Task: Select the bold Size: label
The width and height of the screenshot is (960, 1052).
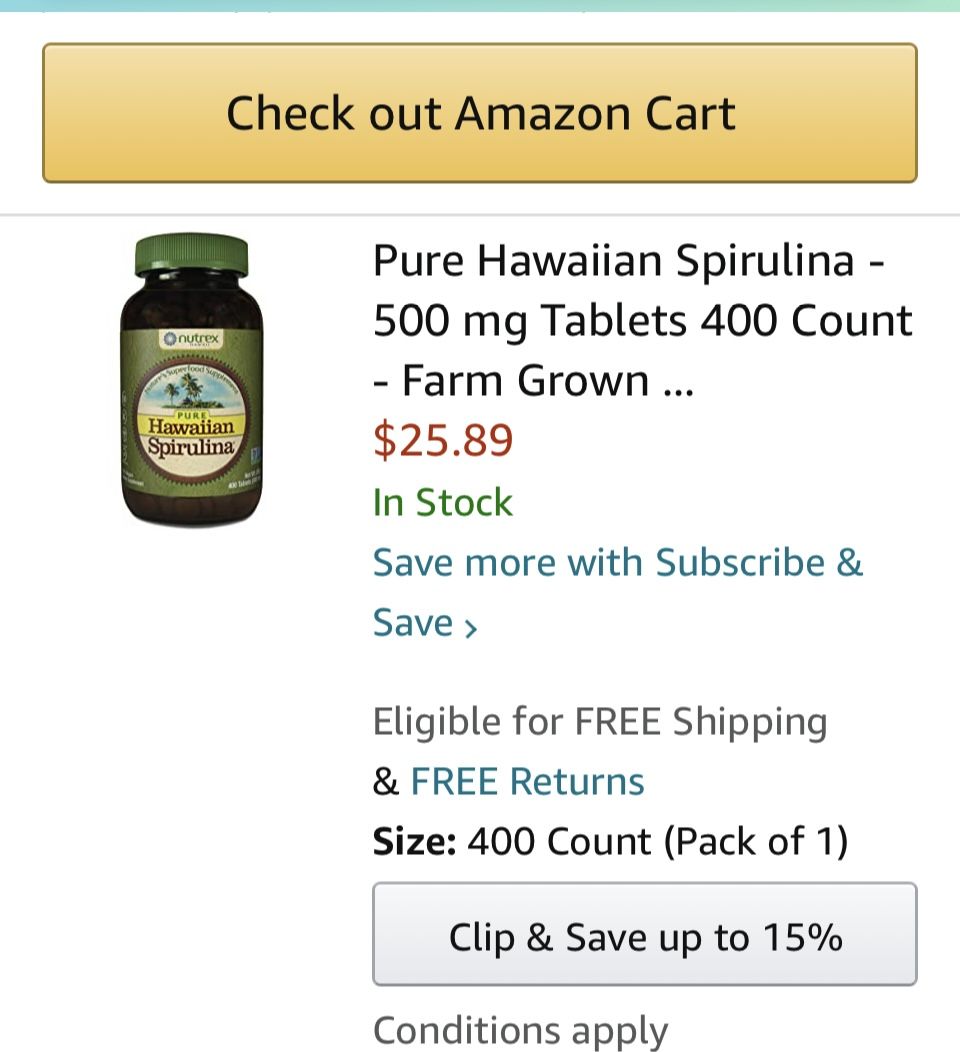Action: (x=414, y=841)
